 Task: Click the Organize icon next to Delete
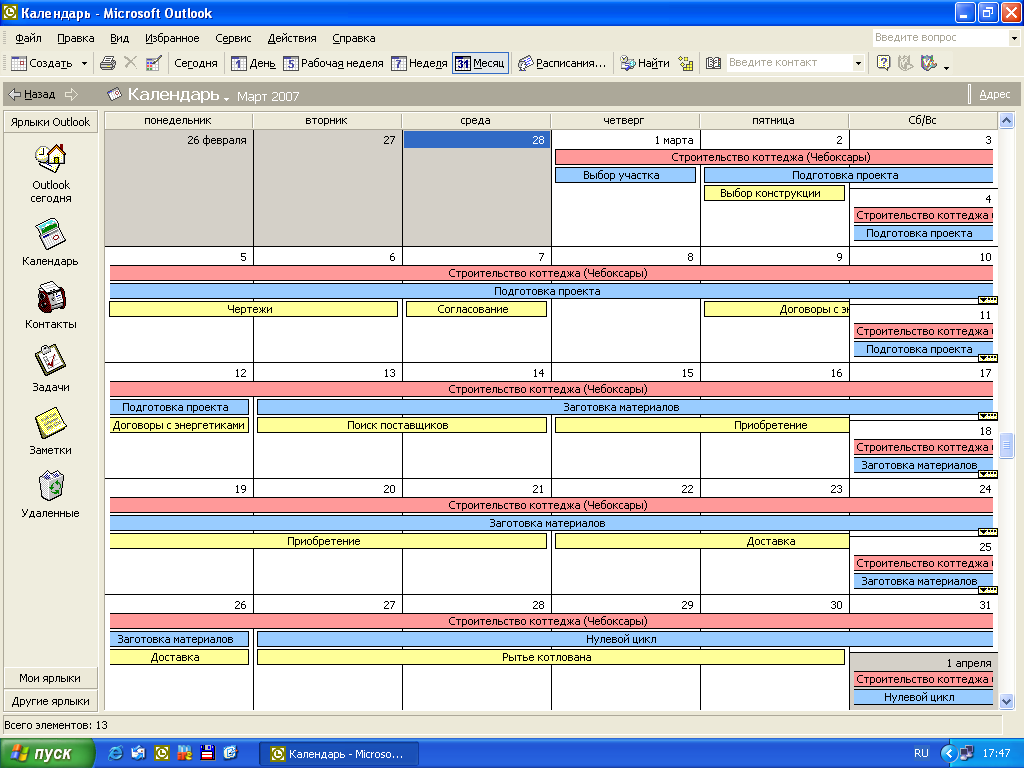coord(154,63)
